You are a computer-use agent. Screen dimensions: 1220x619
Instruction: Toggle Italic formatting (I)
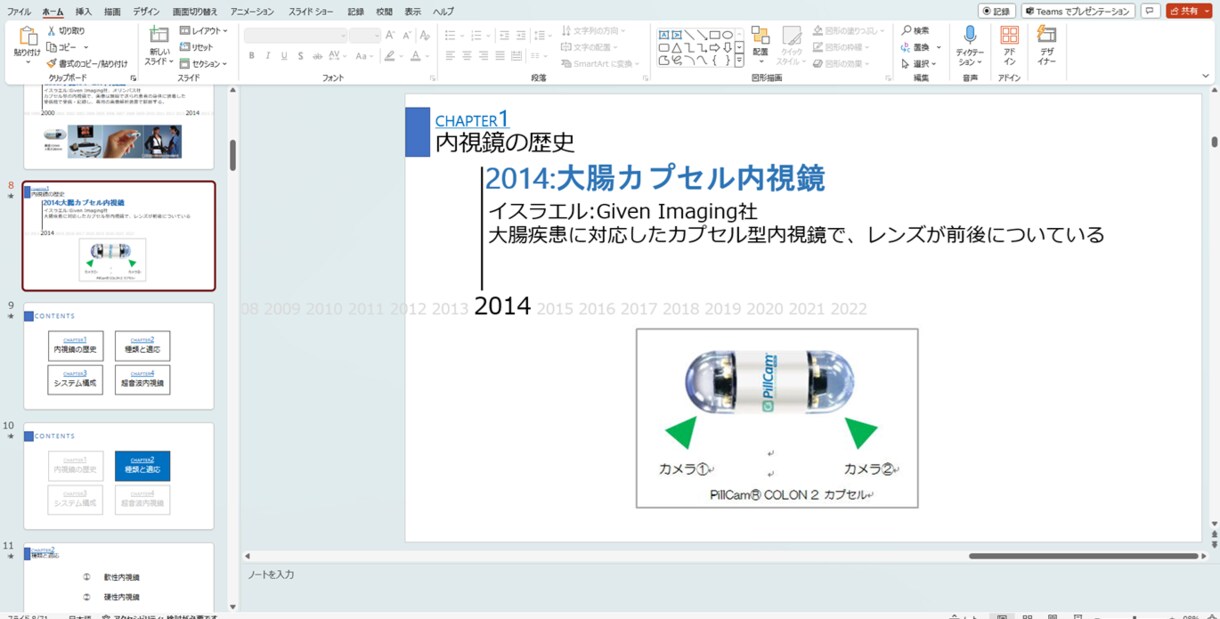tap(266, 56)
